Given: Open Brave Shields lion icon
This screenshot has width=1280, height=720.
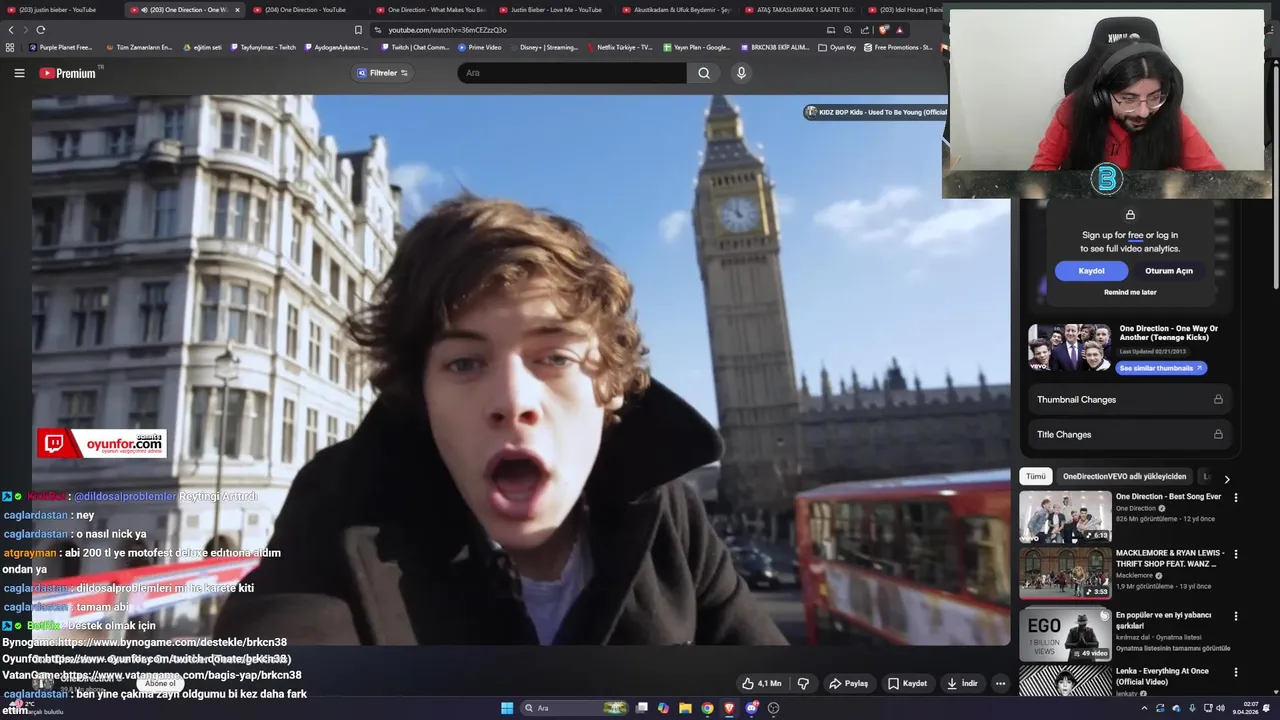Looking at the screenshot, I should 884,30.
